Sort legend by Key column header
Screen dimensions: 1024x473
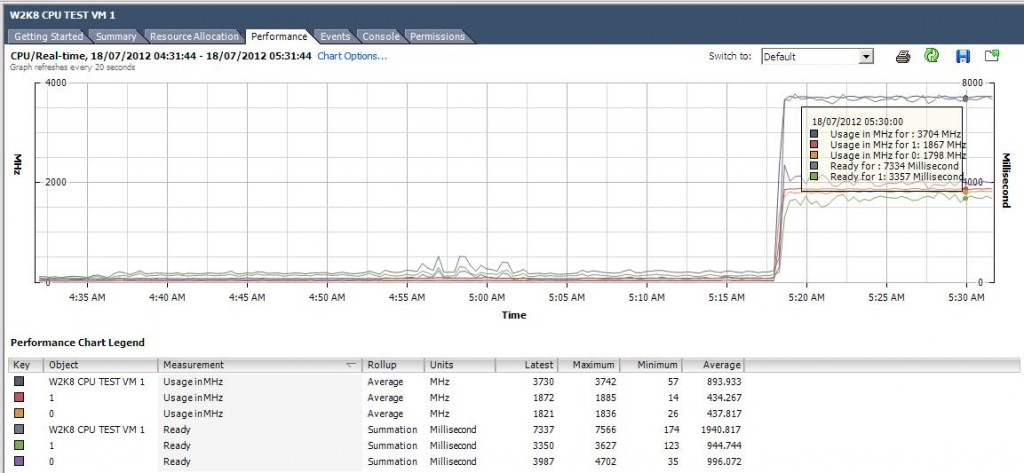coord(25,365)
